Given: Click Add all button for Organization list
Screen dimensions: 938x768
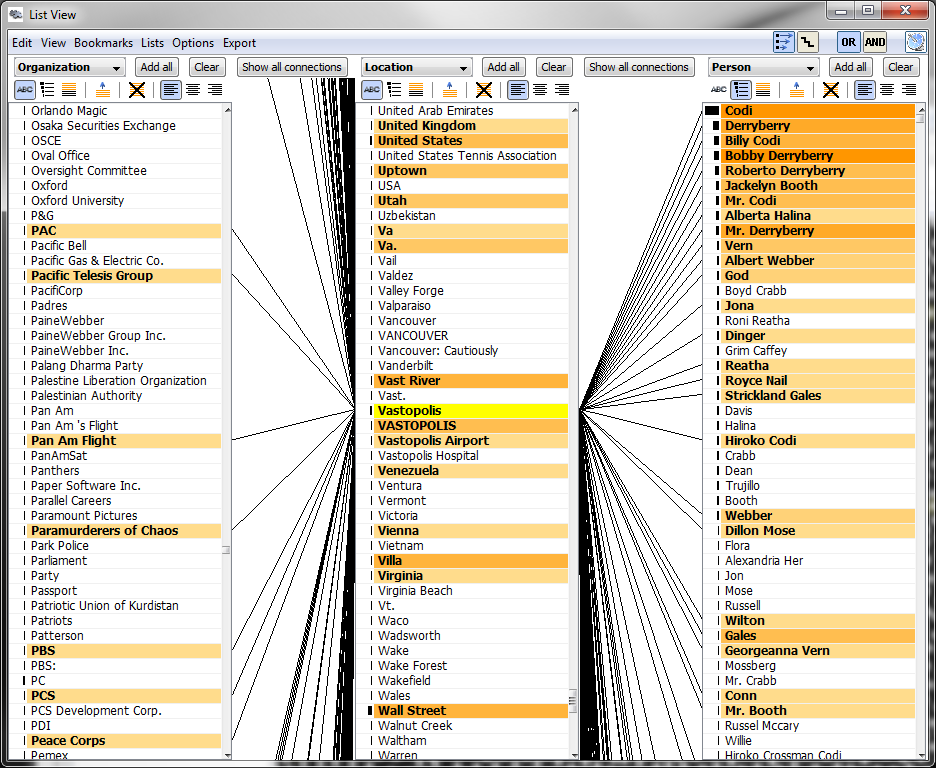Looking at the screenshot, I should pos(156,67).
